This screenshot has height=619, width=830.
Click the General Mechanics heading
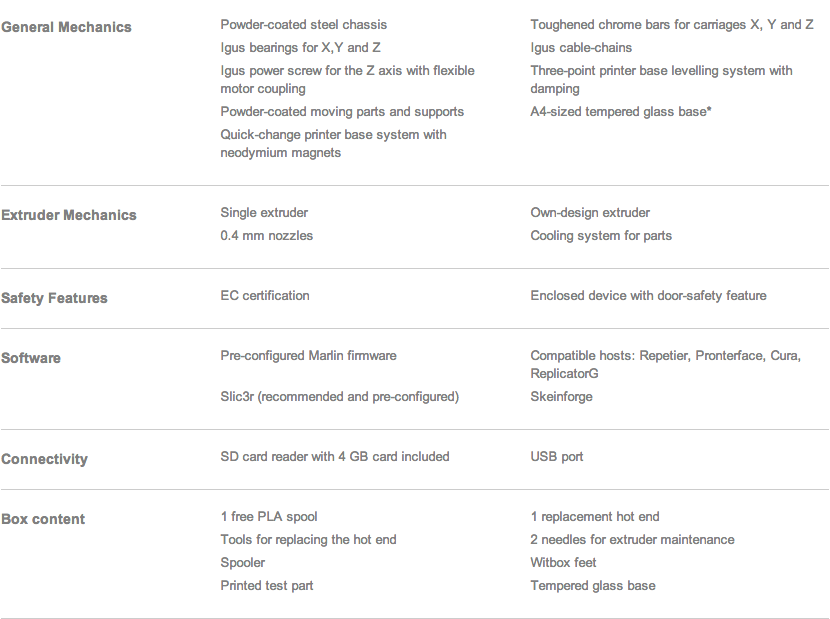[x=66, y=27]
